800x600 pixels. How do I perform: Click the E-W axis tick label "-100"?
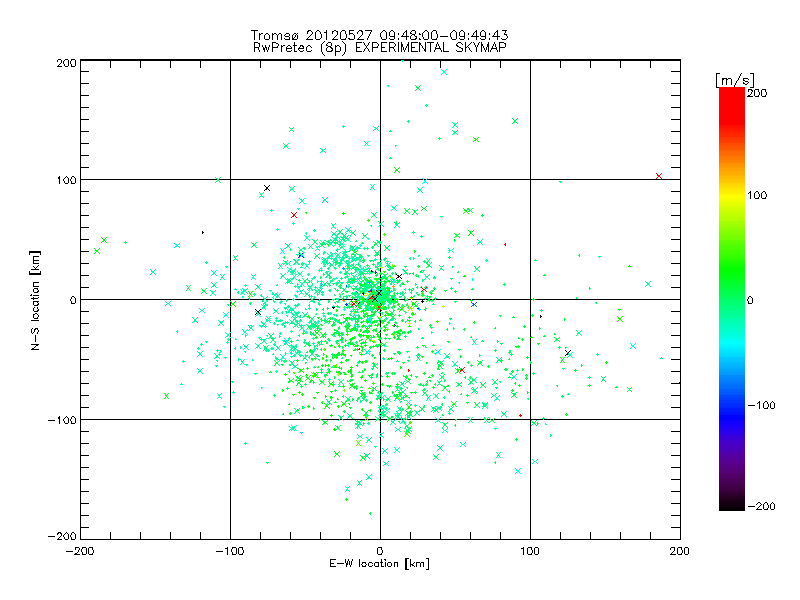(x=230, y=551)
